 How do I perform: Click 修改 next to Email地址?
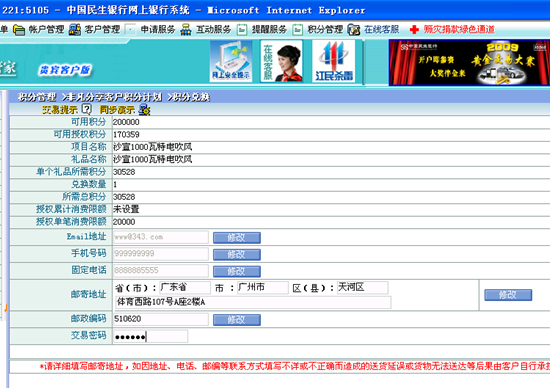pyautogui.click(x=237, y=238)
